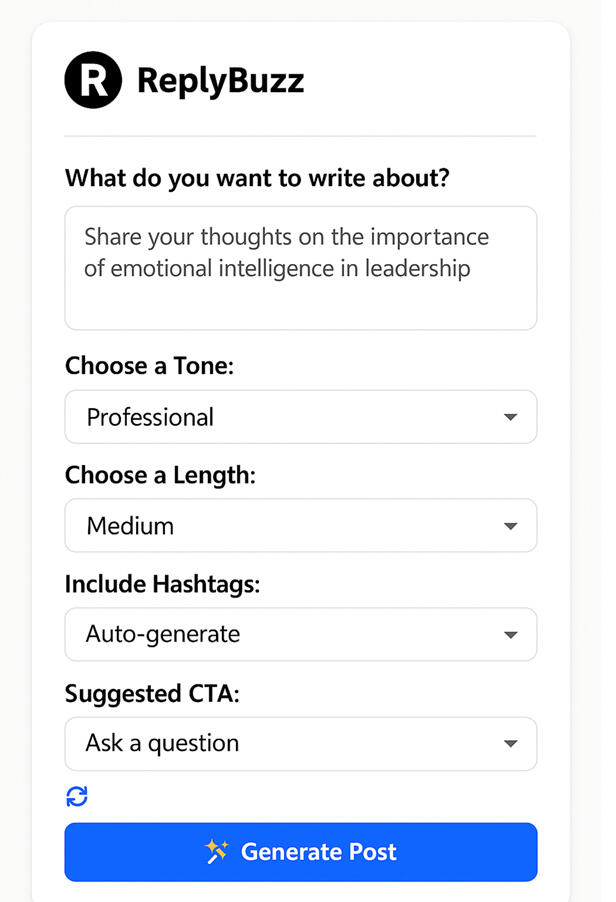This screenshot has width=616, height=902.
Task: Click the "Suggested CTA:" label
Action: (152, 693)
